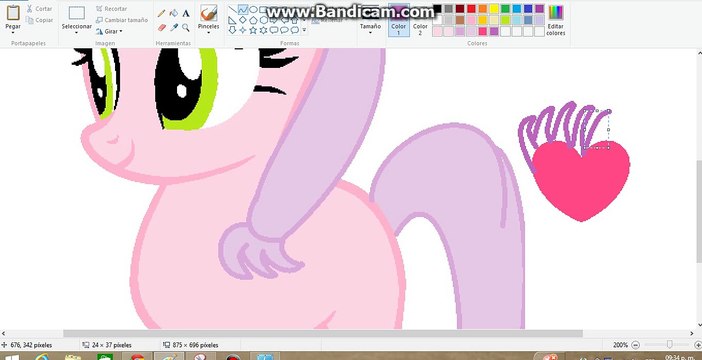Choose the diamond shape
The image size is (702, 360).
[x=243, y=20]
